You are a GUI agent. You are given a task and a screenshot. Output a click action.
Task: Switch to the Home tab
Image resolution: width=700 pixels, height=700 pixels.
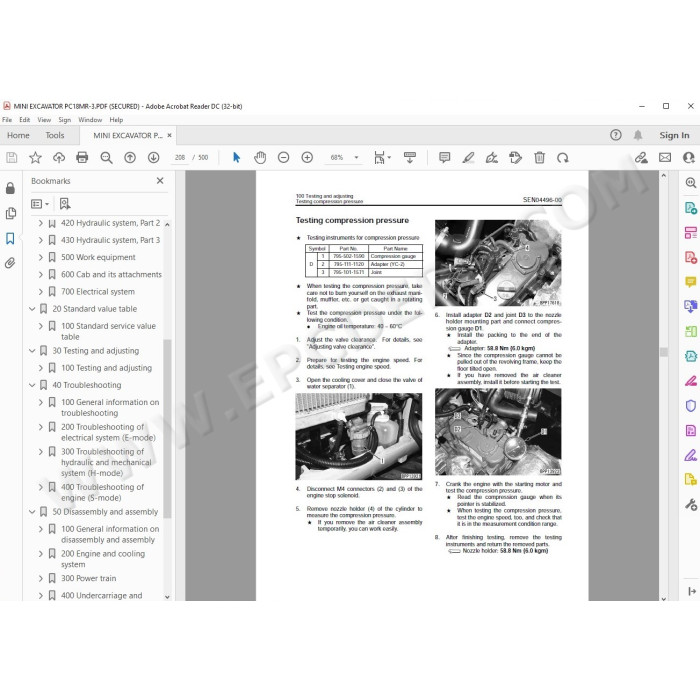pos(18,135)
